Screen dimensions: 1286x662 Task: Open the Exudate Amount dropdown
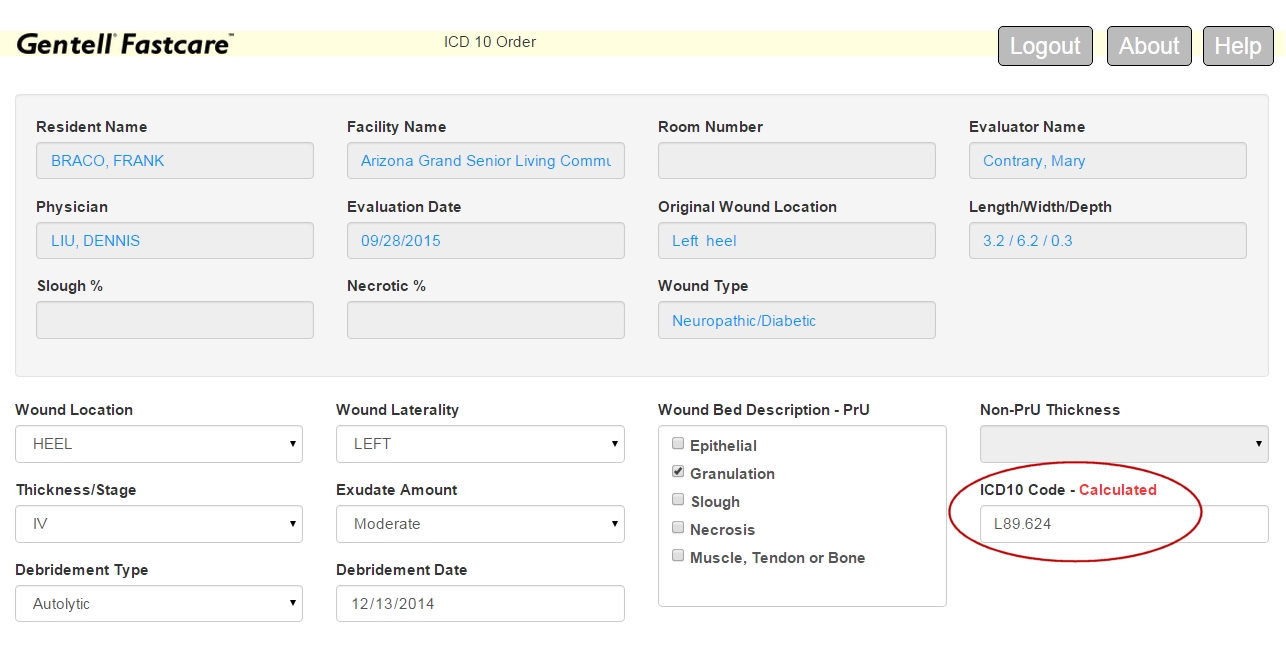point(479,523)
